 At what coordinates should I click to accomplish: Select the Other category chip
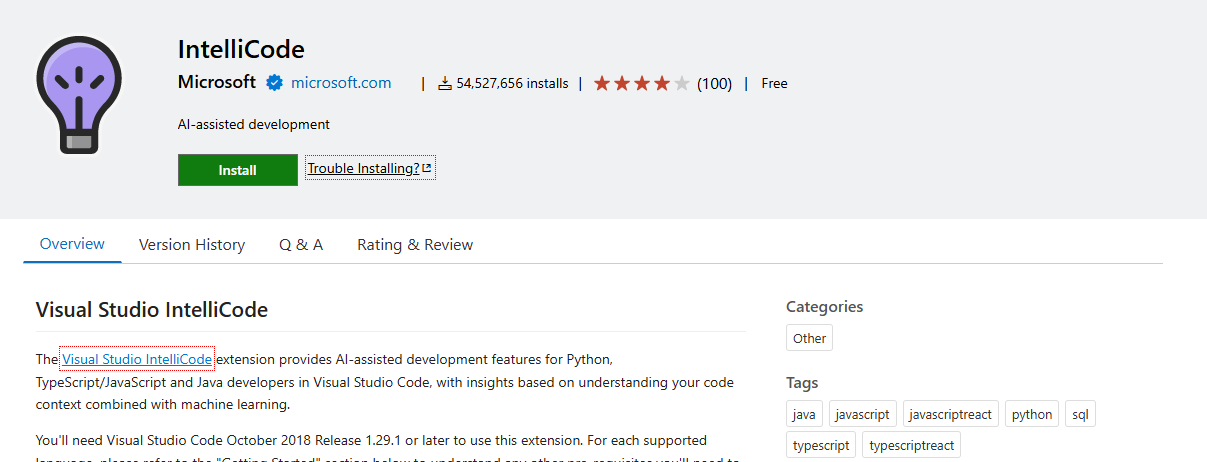pyautogui.click(x=809, y=338)
